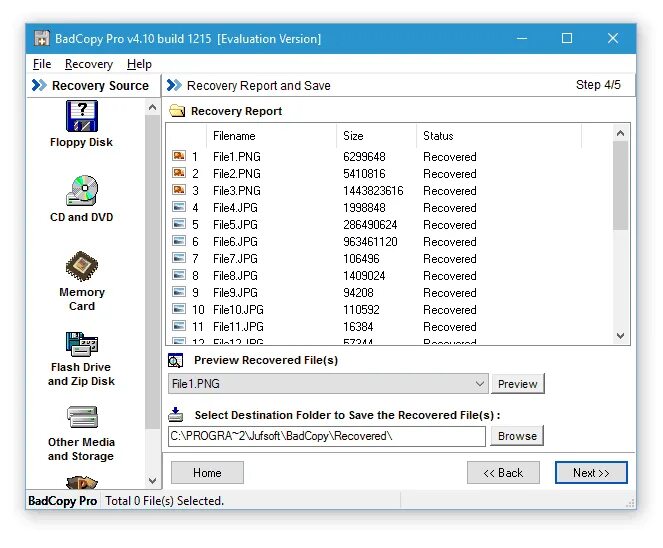Click the << Back button
The width and height of the screenshot is (663, 548).
point(503,472)
